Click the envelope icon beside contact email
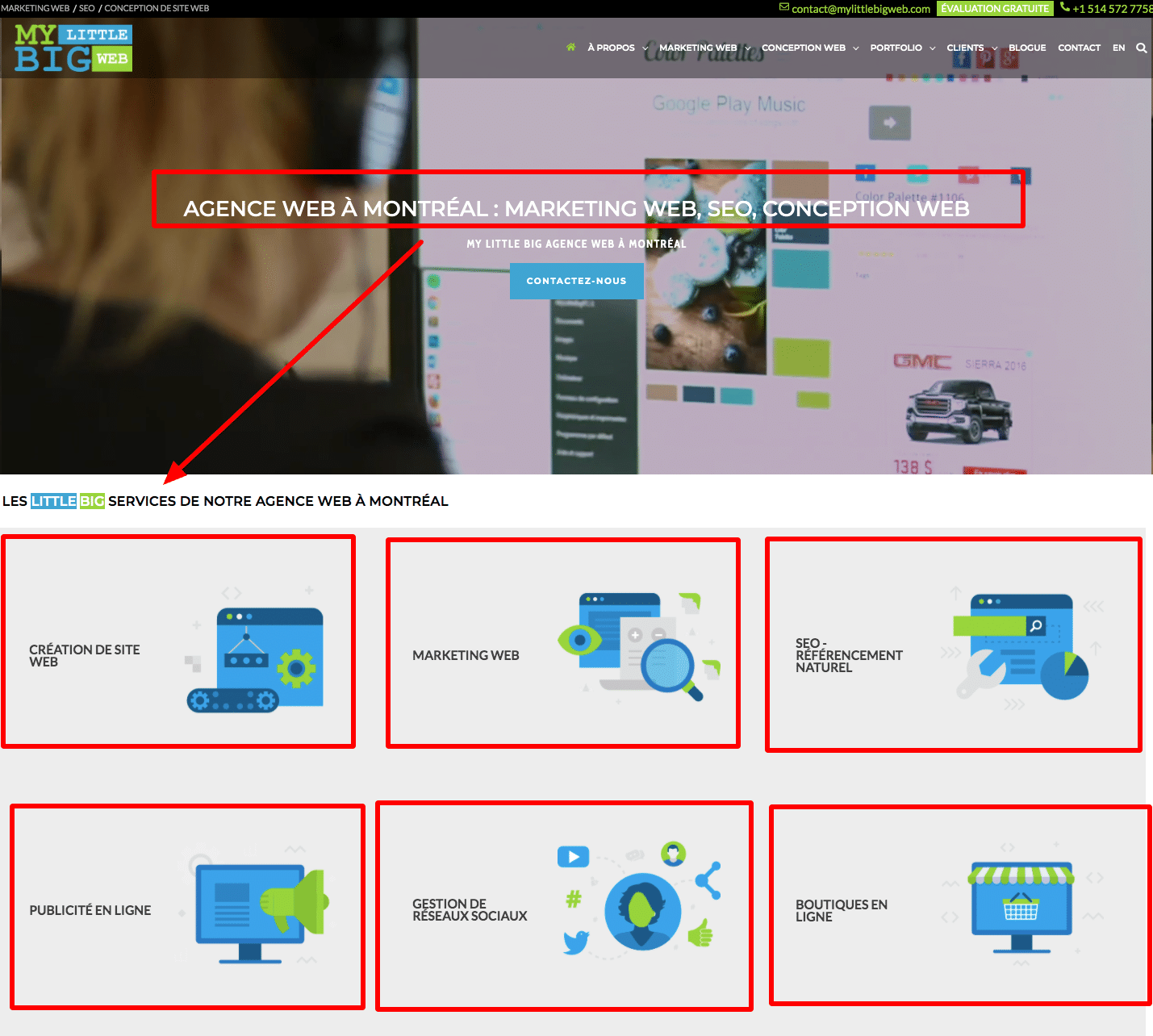This screenshot has height=1036, width=1153. [x=783, y=7]
